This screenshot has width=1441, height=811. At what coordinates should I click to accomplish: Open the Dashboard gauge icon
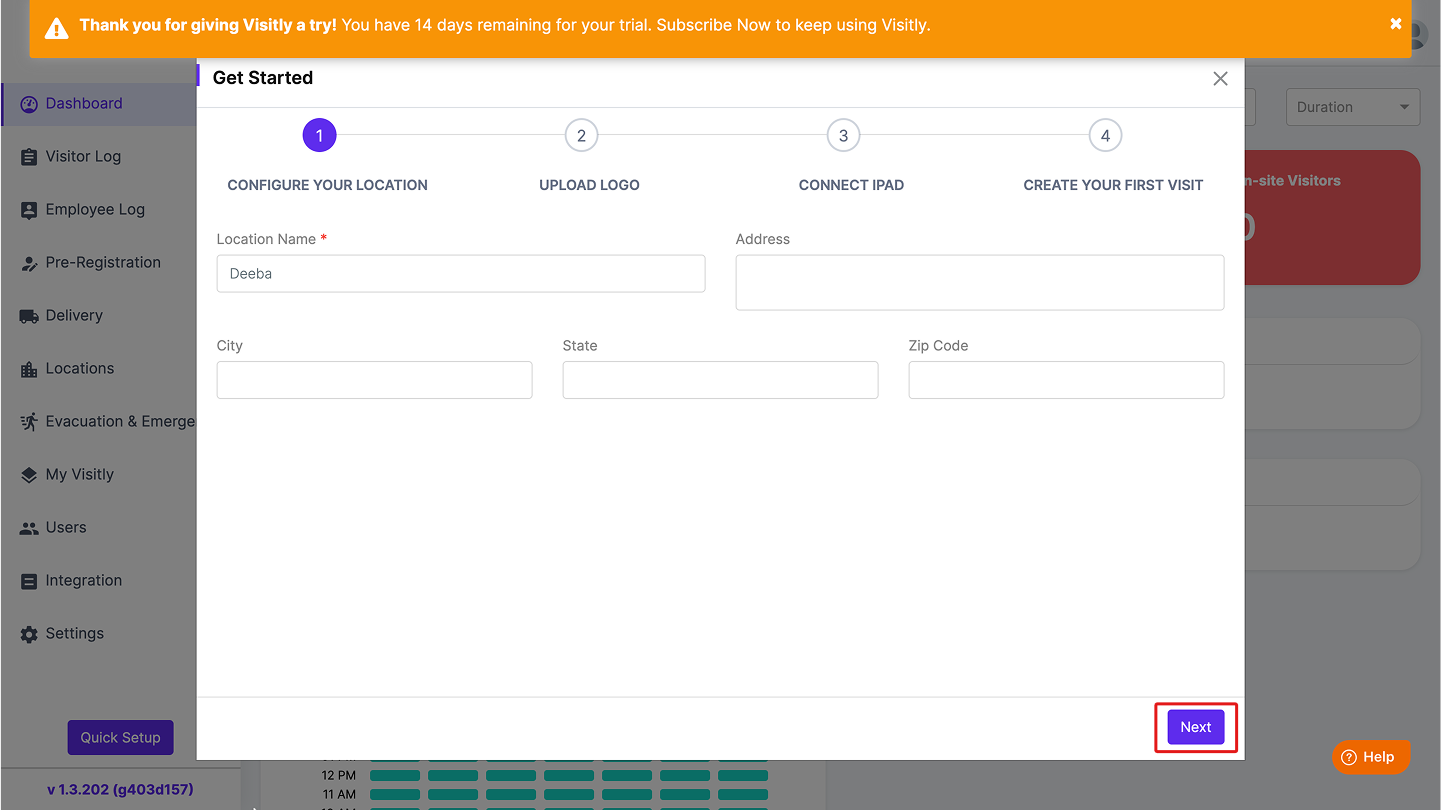pos(29,104)
